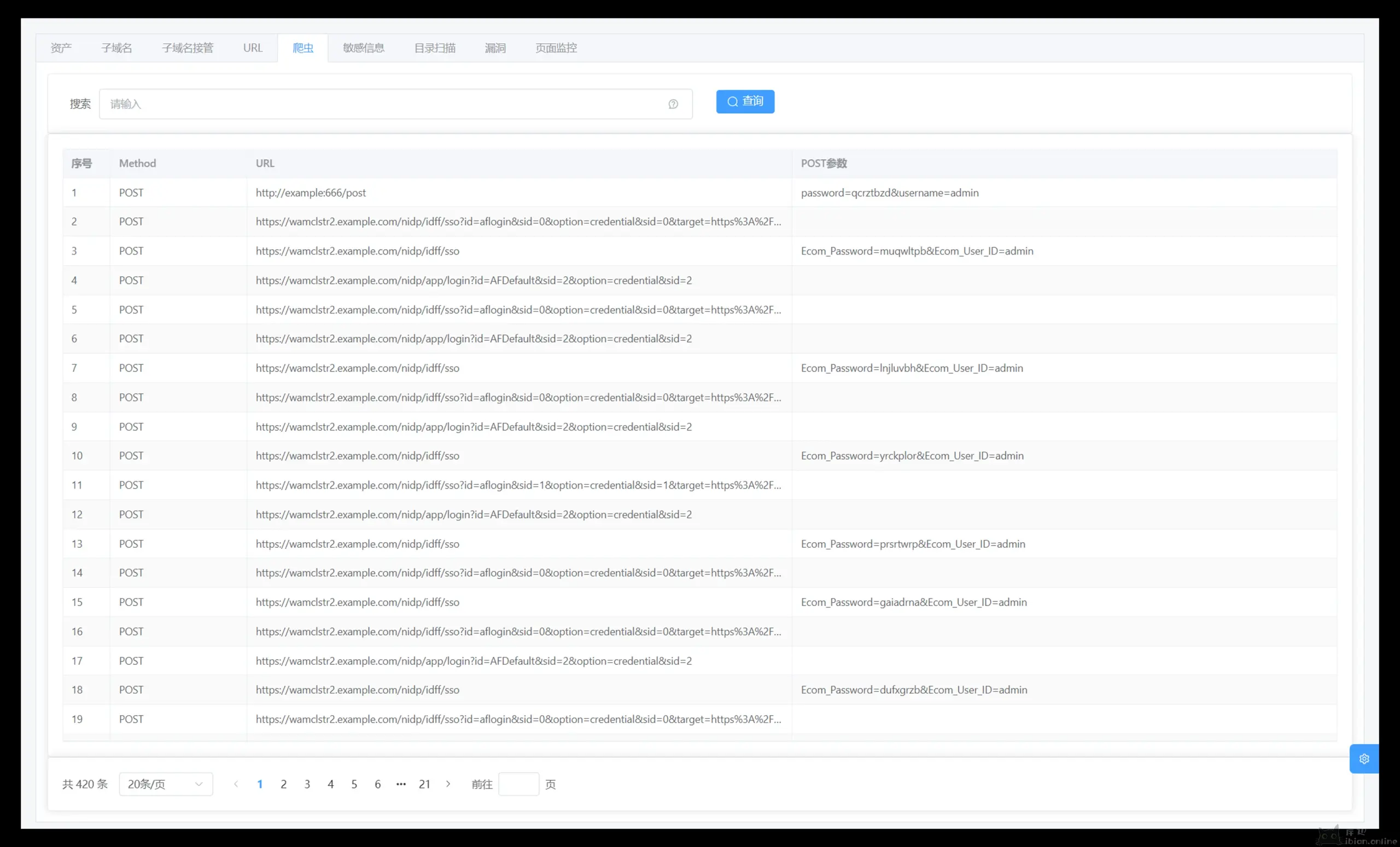Select the 漏洞 tab
The height and width of the screenshot is (847, 1400).
click(495, 48)
